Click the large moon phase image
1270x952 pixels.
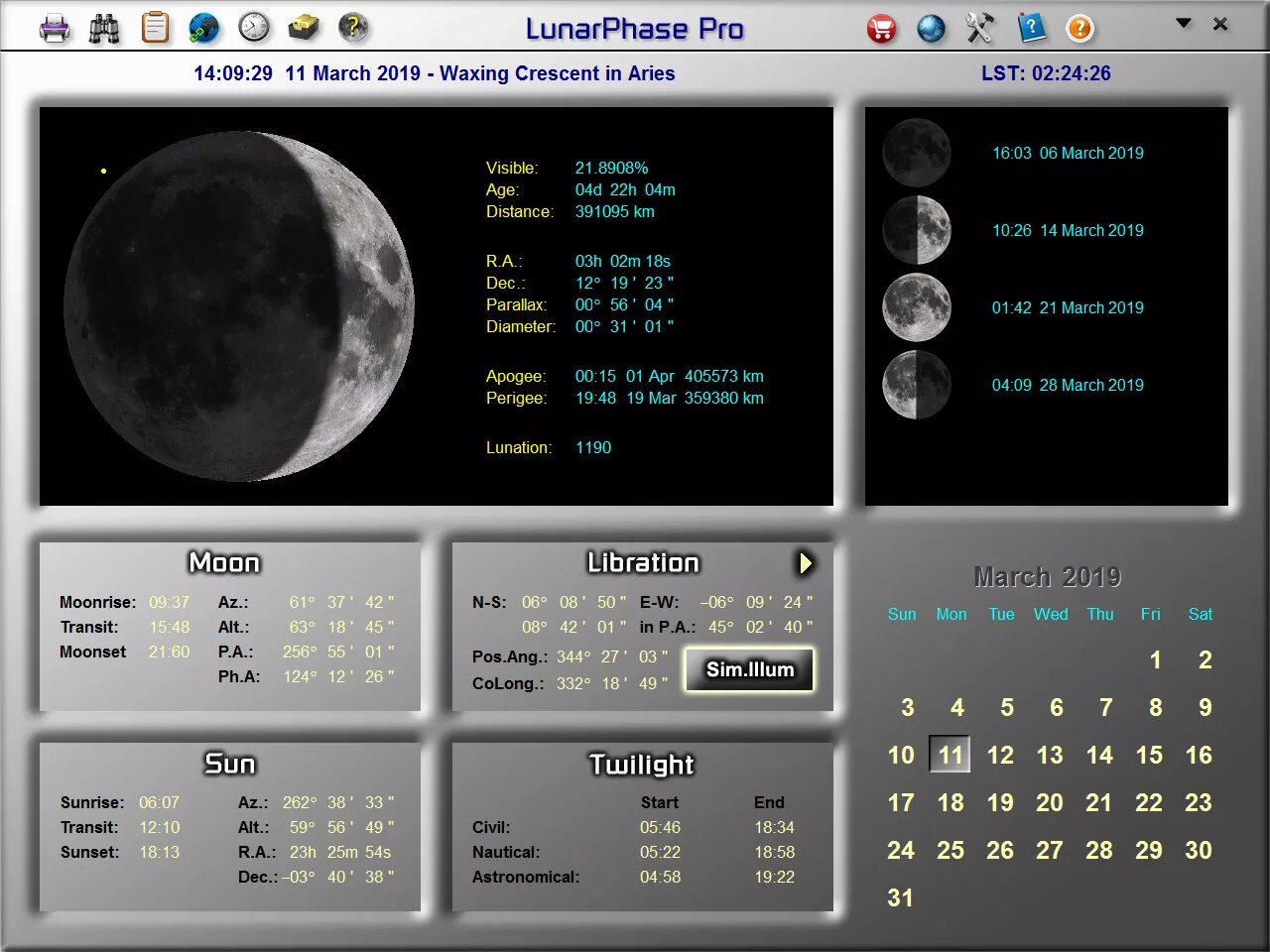tap(239, 306)
